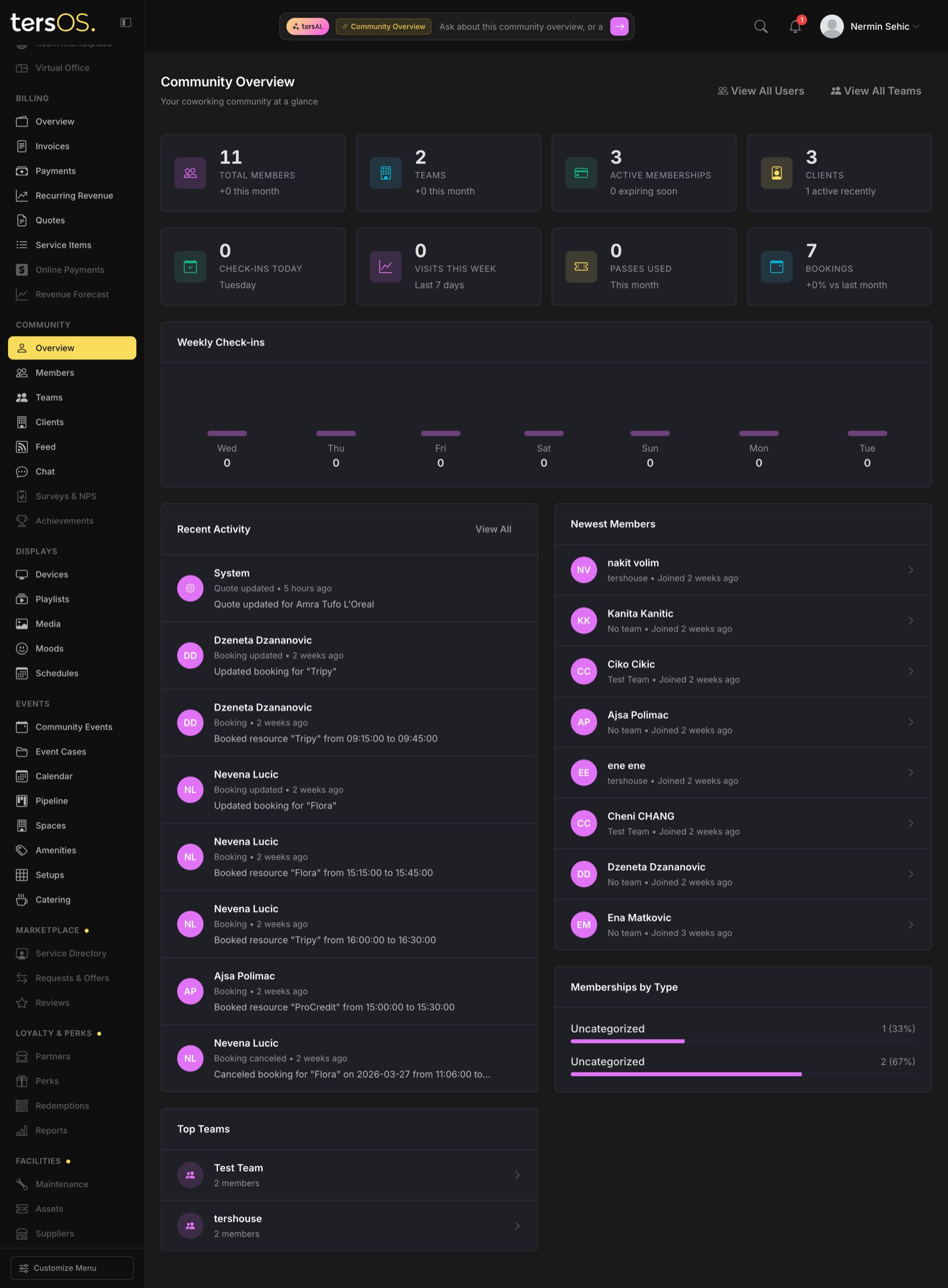
Task: Click the View All Users link
Action: pos(761,91)
